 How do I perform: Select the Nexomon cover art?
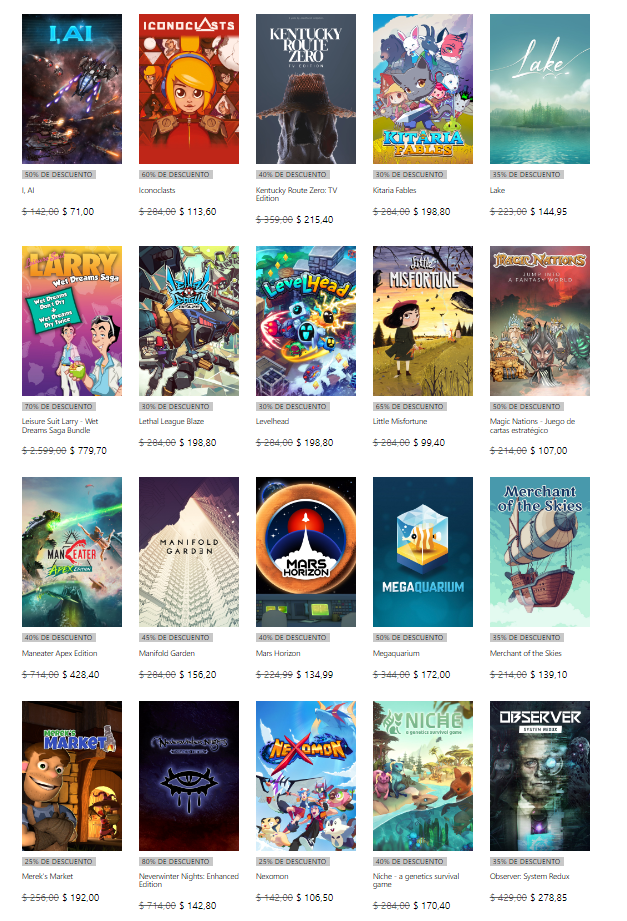coord(306,776)
